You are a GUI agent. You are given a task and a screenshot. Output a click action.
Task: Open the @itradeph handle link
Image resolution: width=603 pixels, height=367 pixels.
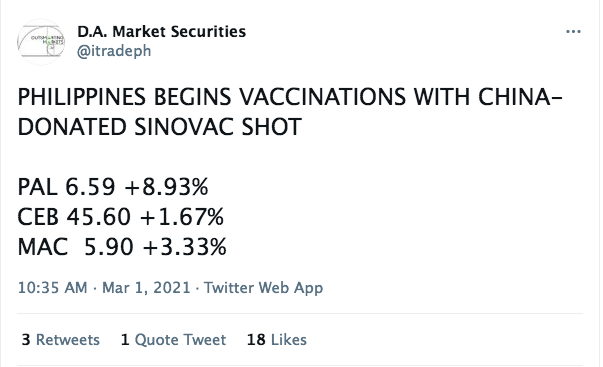(114, 51)
